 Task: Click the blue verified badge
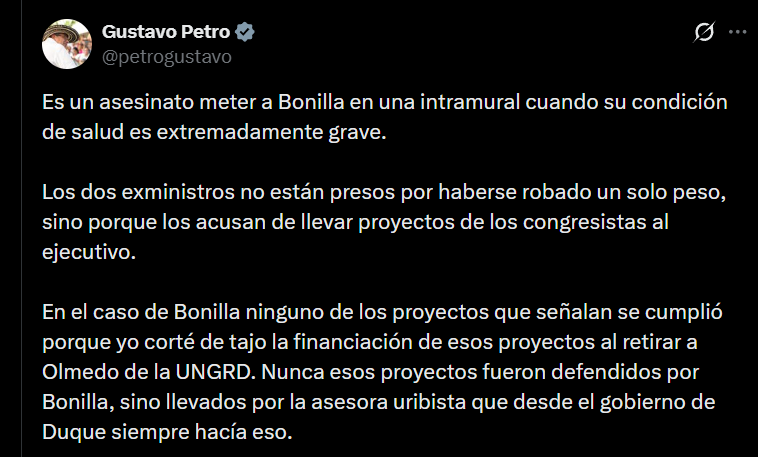[x=245, y=32]
